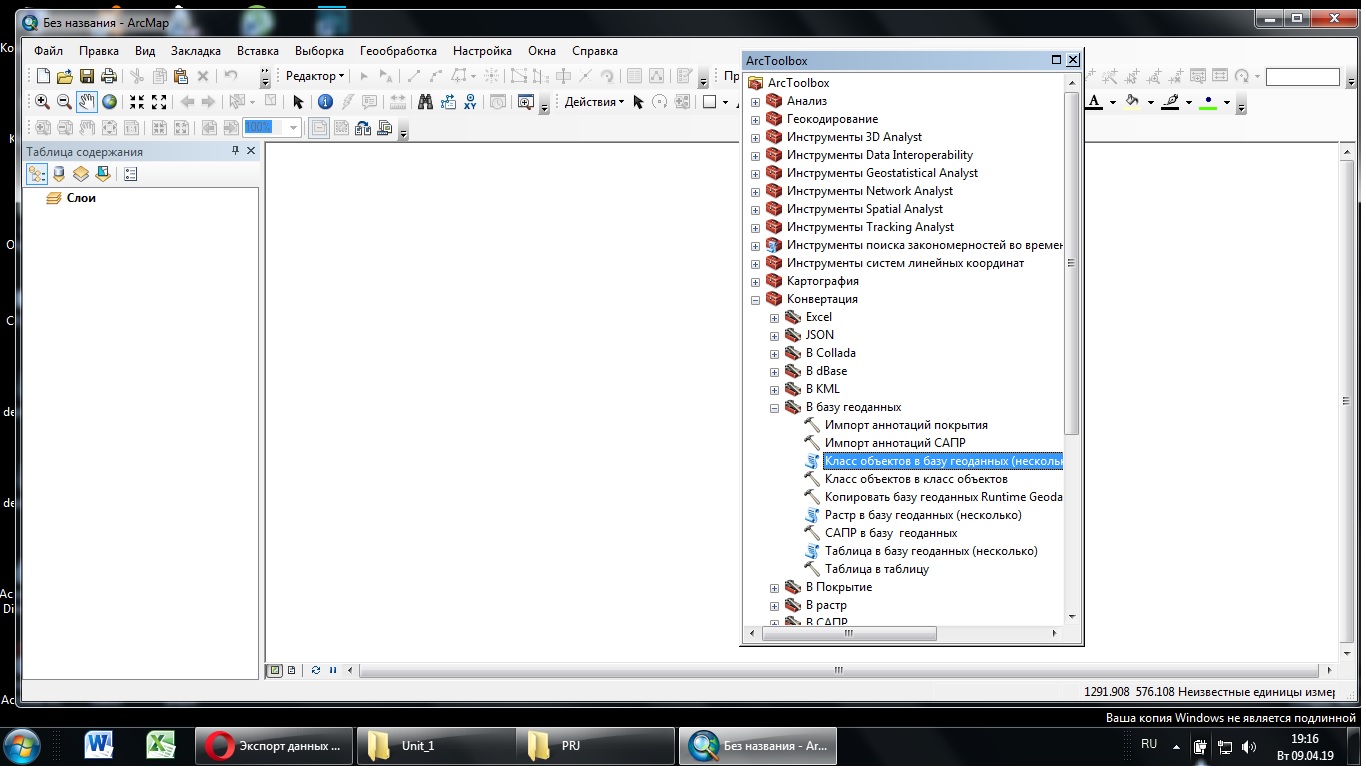Image resolution: width=1366 pixels, height=768 pixels.
Task: Switch contents to List By Selection
Action: coord(103,174)
